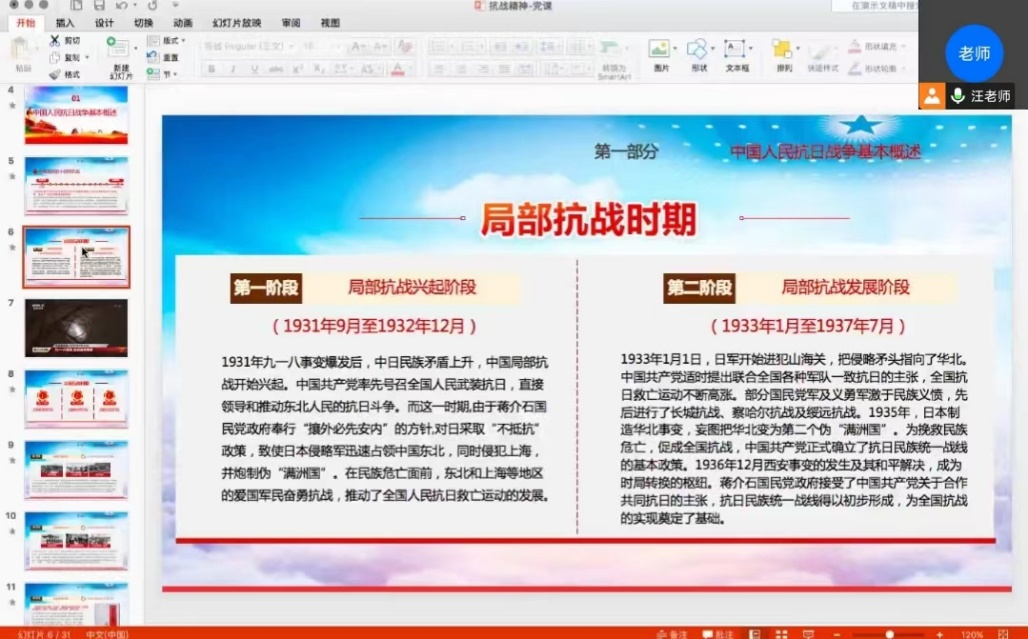Screen dimensions: 1028x639
Task: Open the Insert (插入) ribbon tab
Action: pyautogui.click(x=65, y=23)
